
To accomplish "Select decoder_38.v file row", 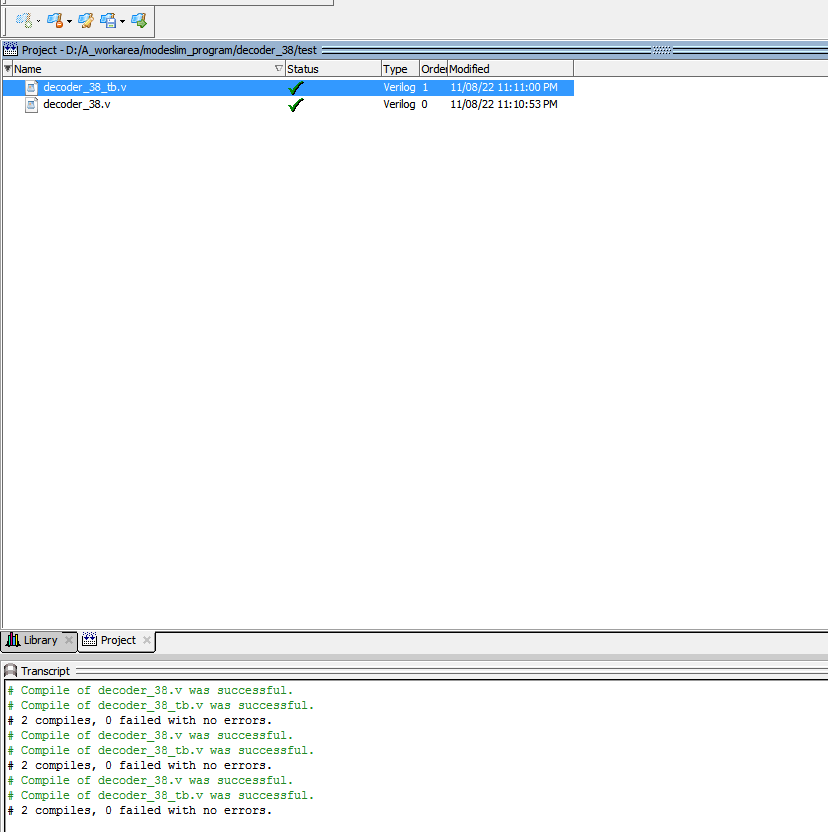I will (x=288, y=105).
